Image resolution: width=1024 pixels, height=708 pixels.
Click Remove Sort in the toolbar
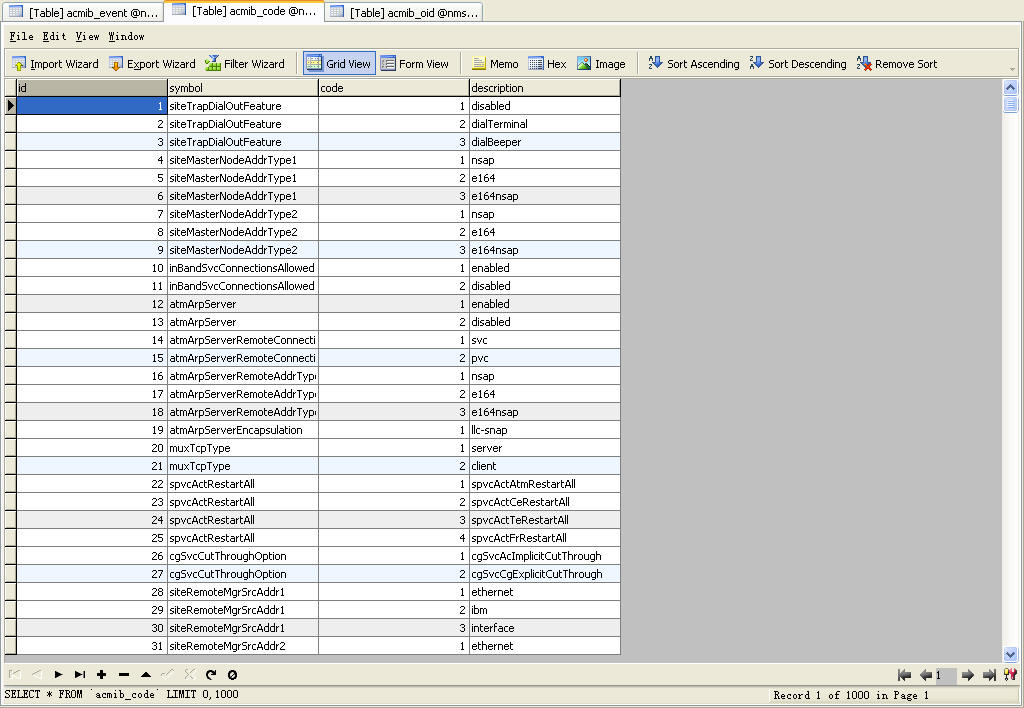[x=897, y=64]
